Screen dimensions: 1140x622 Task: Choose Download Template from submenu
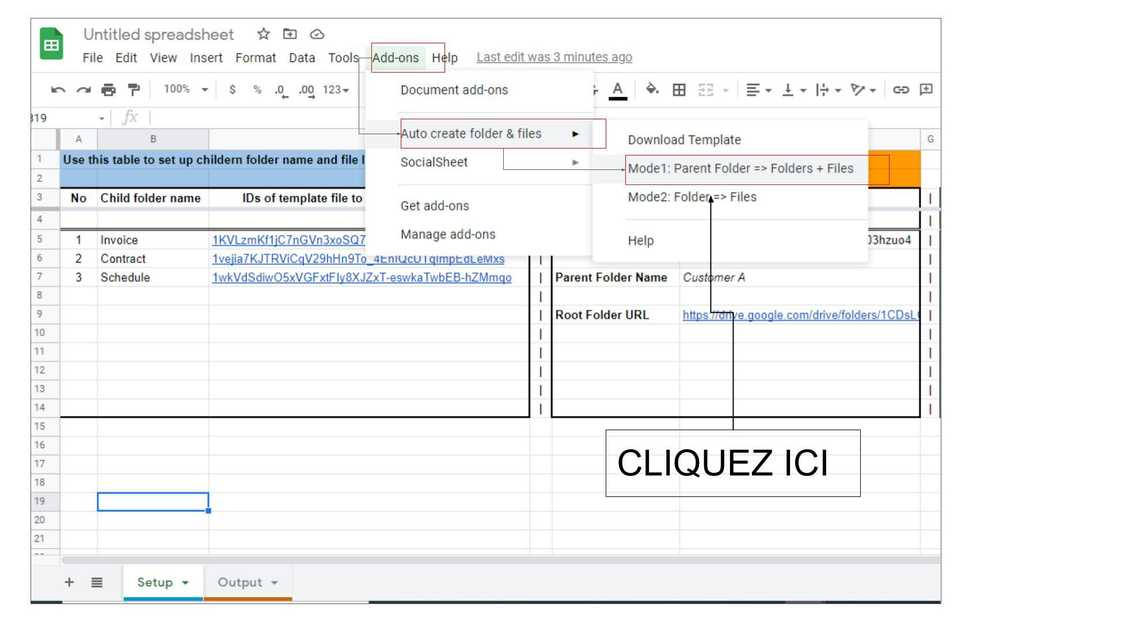684,140
